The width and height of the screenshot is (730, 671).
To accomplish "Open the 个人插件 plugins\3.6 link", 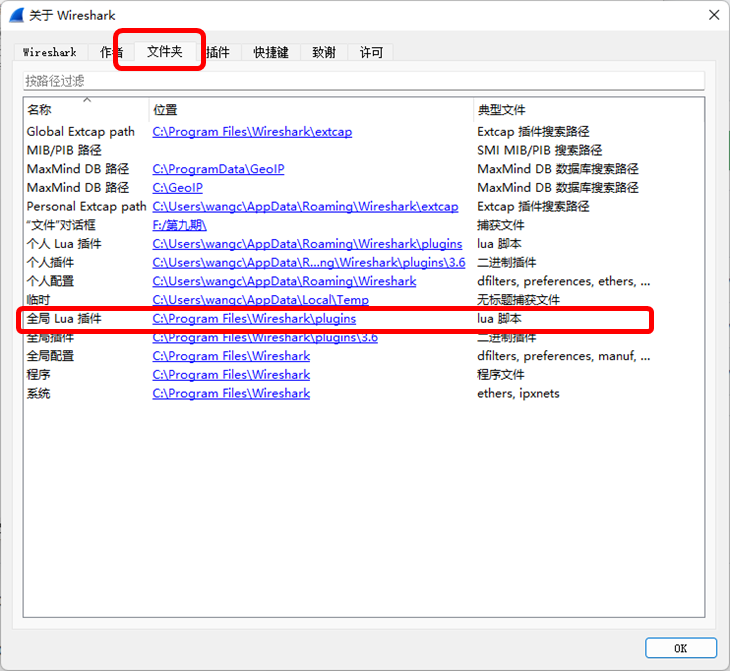I will coord(309,262).
